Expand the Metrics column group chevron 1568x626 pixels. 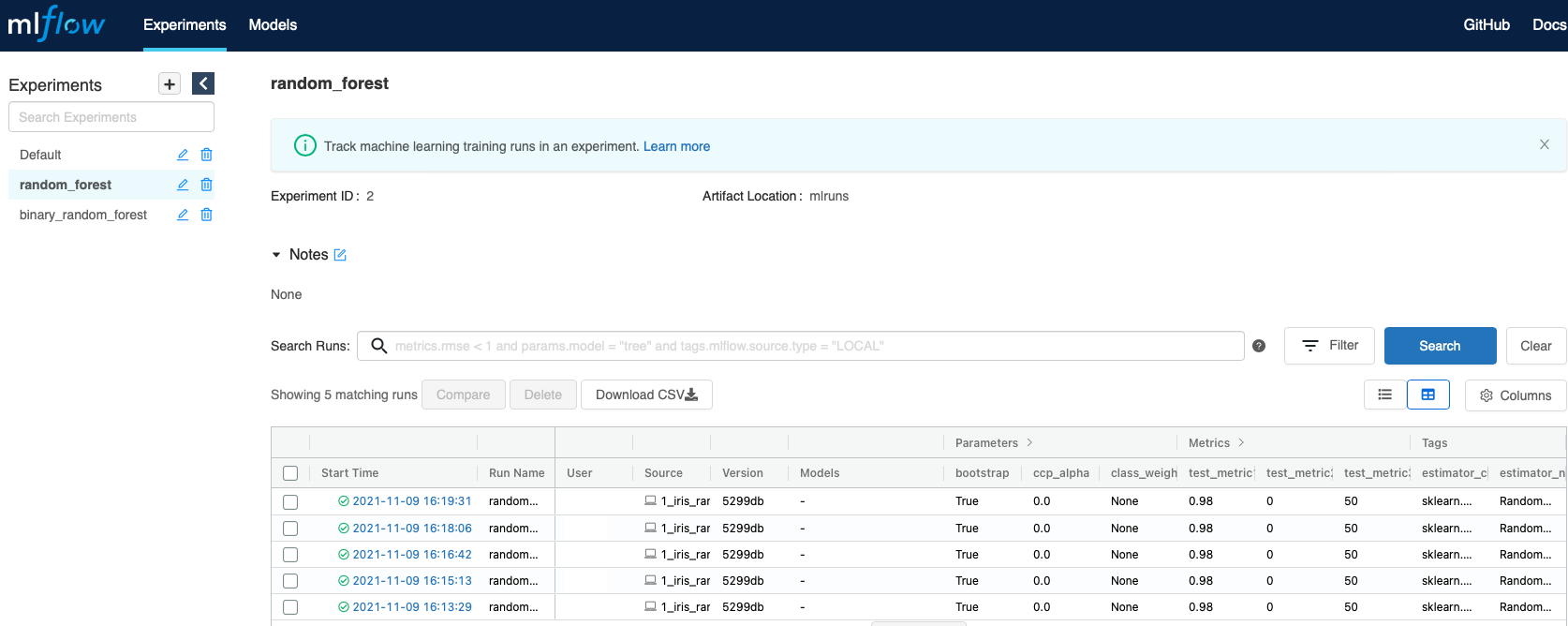[x=1241, y=442]
